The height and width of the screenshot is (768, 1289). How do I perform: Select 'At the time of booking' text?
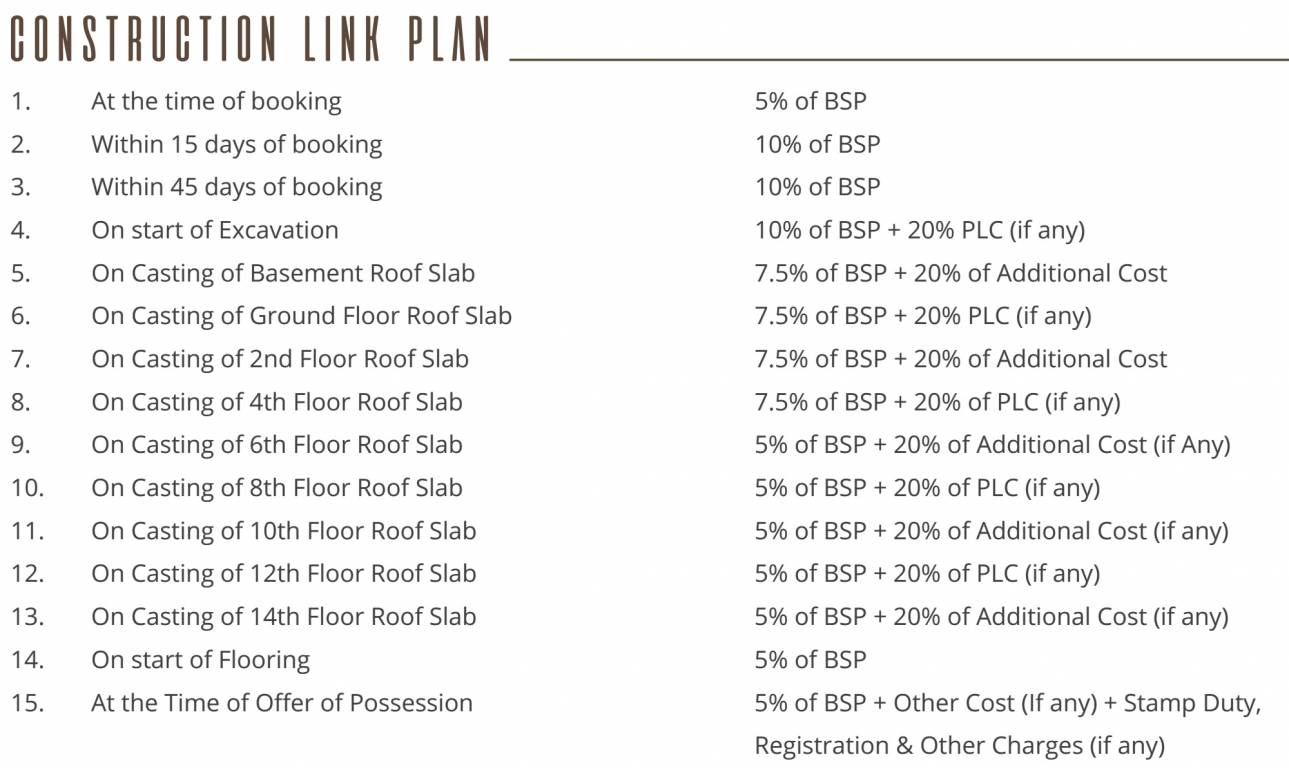point(216,101)
